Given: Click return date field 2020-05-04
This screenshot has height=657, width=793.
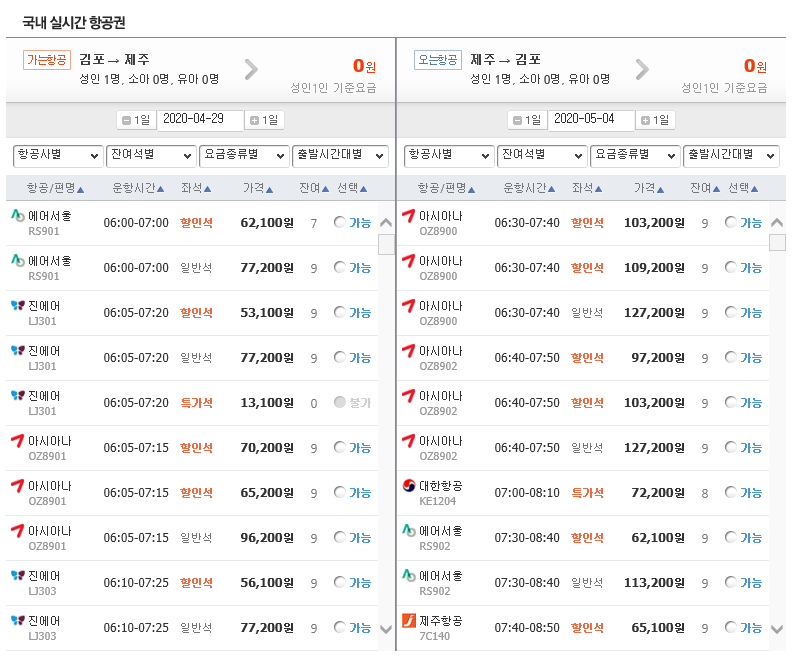Looking at the screenshot, I should 591,120.
